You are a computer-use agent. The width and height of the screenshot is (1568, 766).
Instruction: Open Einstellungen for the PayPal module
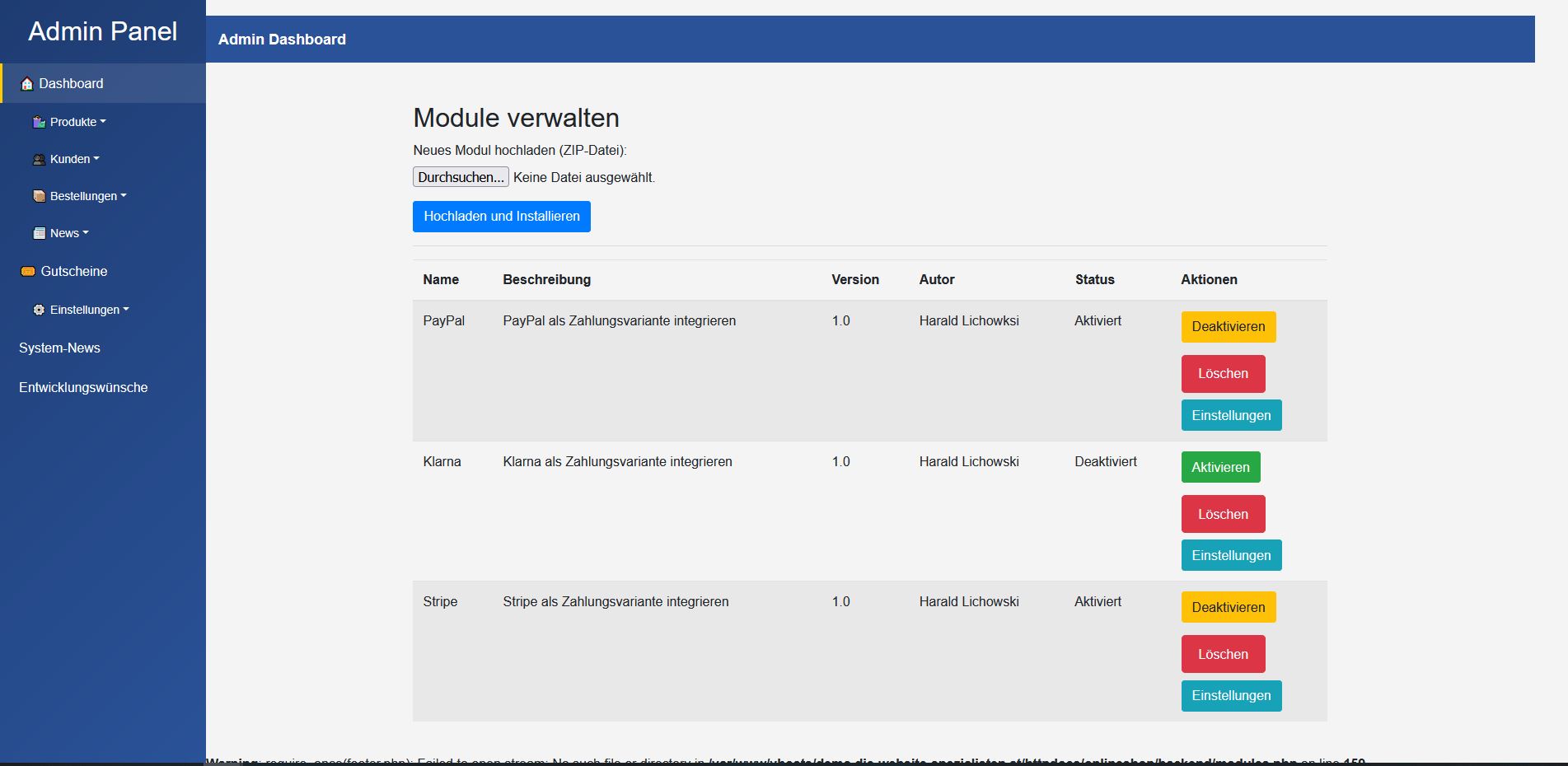pos(1231,415)
